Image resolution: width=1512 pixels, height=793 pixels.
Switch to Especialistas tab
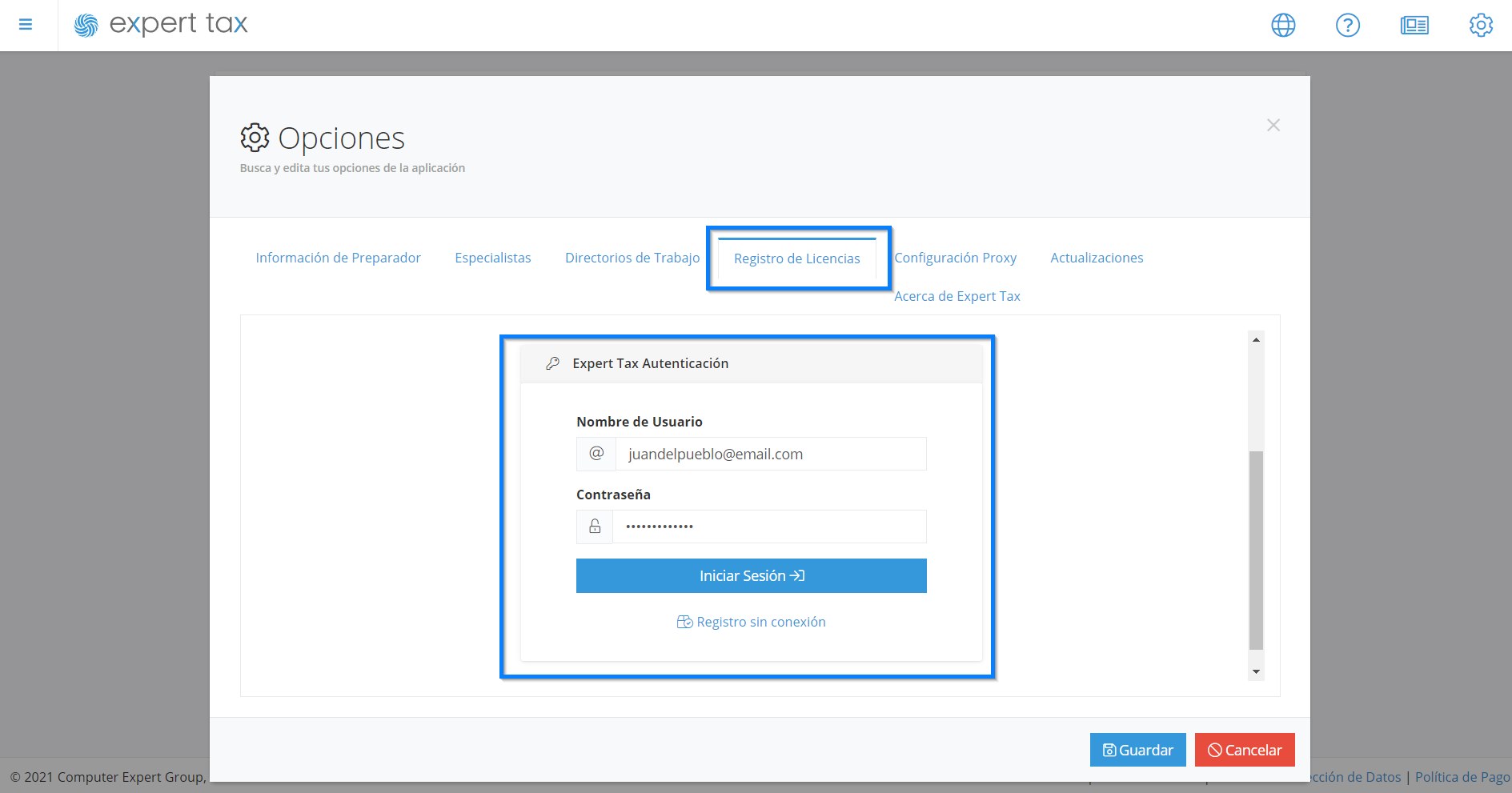tap(493, 258)
